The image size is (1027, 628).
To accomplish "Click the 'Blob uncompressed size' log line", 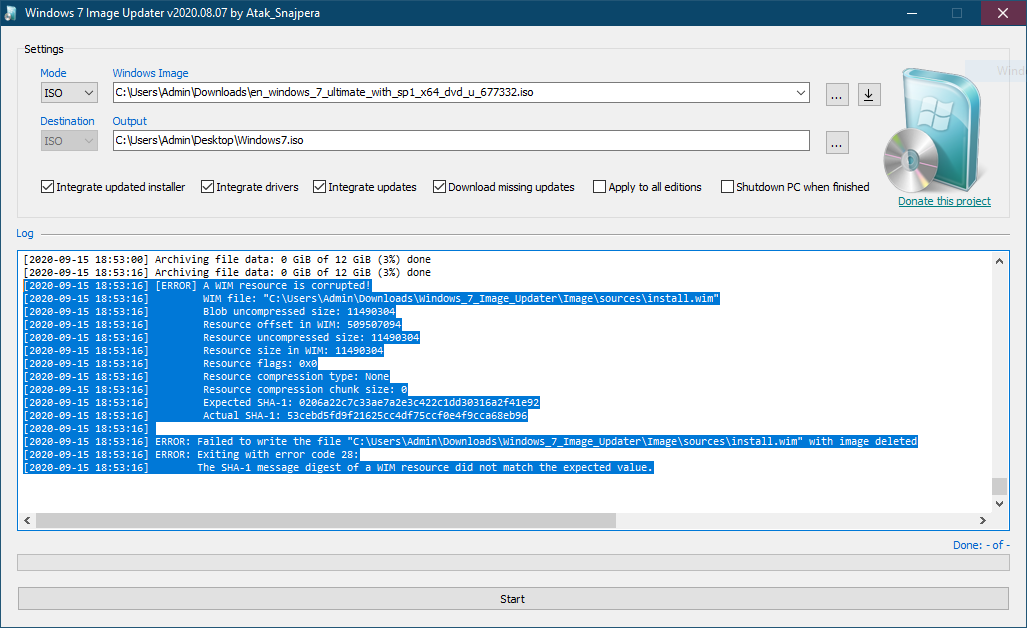I will click(x=209, y=312).
